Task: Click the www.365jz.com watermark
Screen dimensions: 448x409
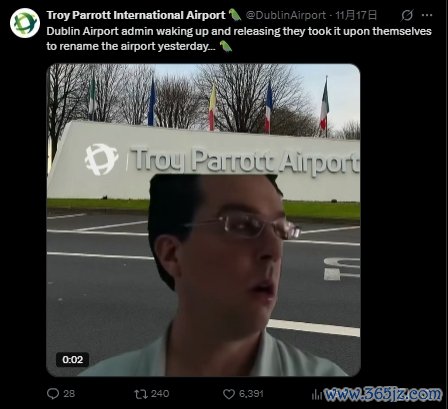Action: click(x=383, y=394)
